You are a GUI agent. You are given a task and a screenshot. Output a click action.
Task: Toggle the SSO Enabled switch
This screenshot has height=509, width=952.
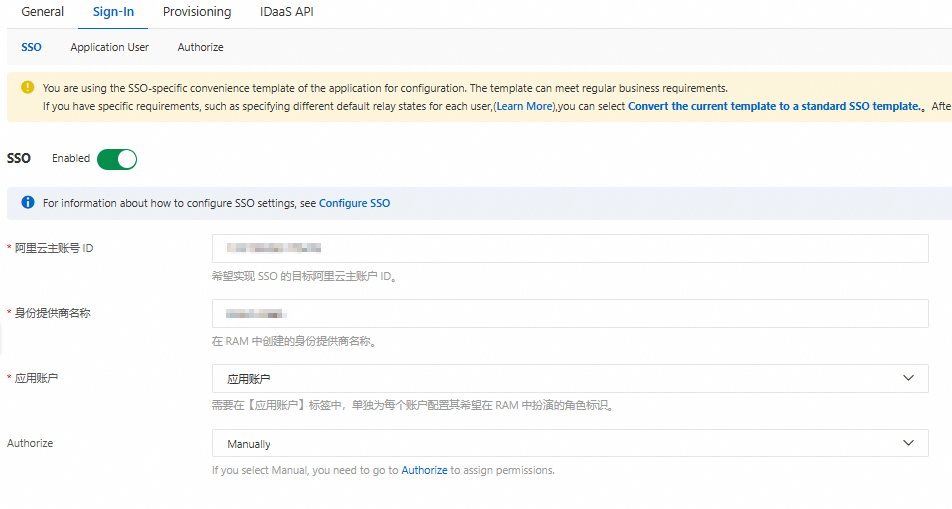pos(117,159)
